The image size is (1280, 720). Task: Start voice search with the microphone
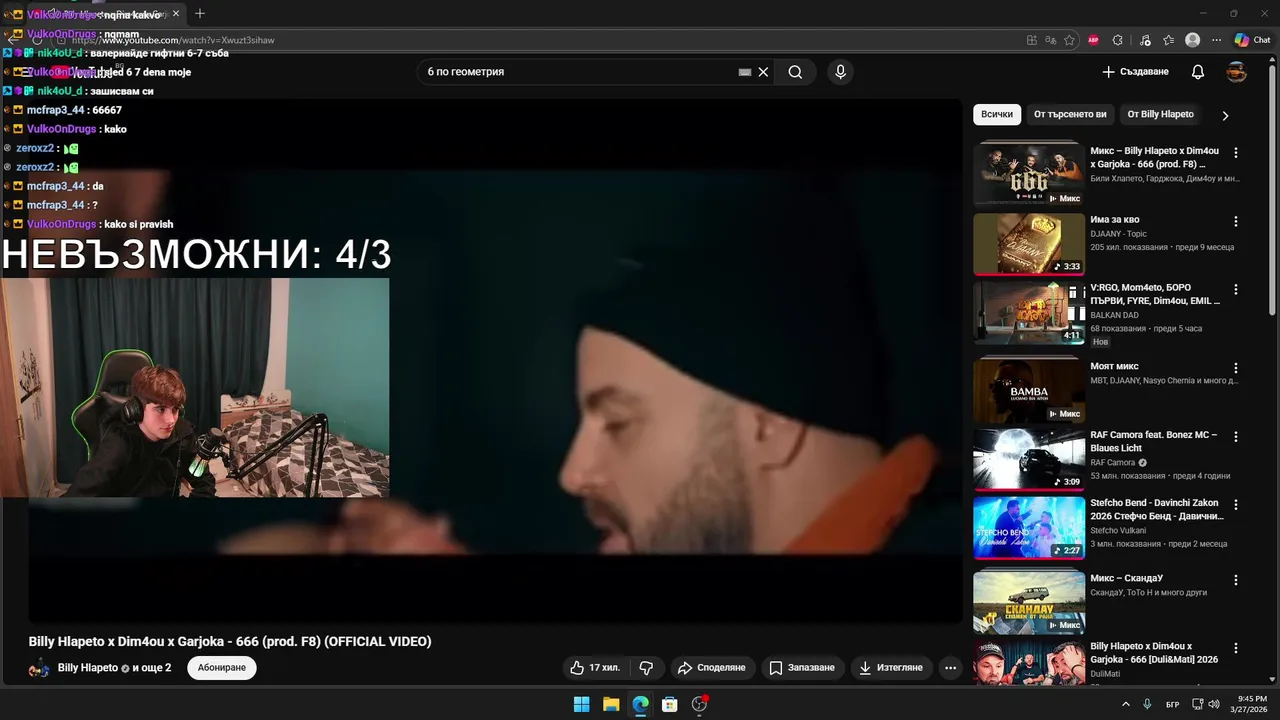click(840, 72)
